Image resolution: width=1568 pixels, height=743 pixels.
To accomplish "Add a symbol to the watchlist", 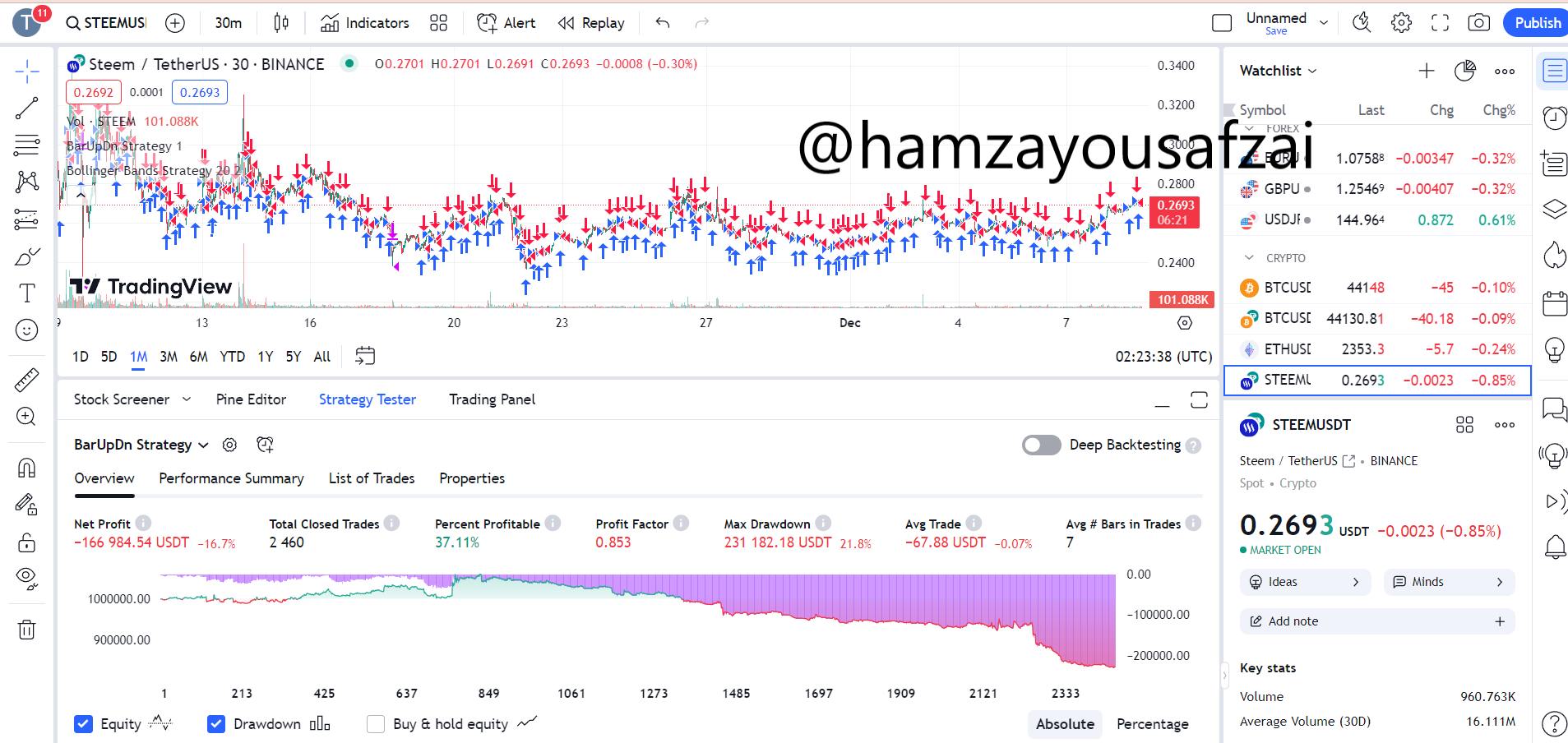I will [1427, 72].
